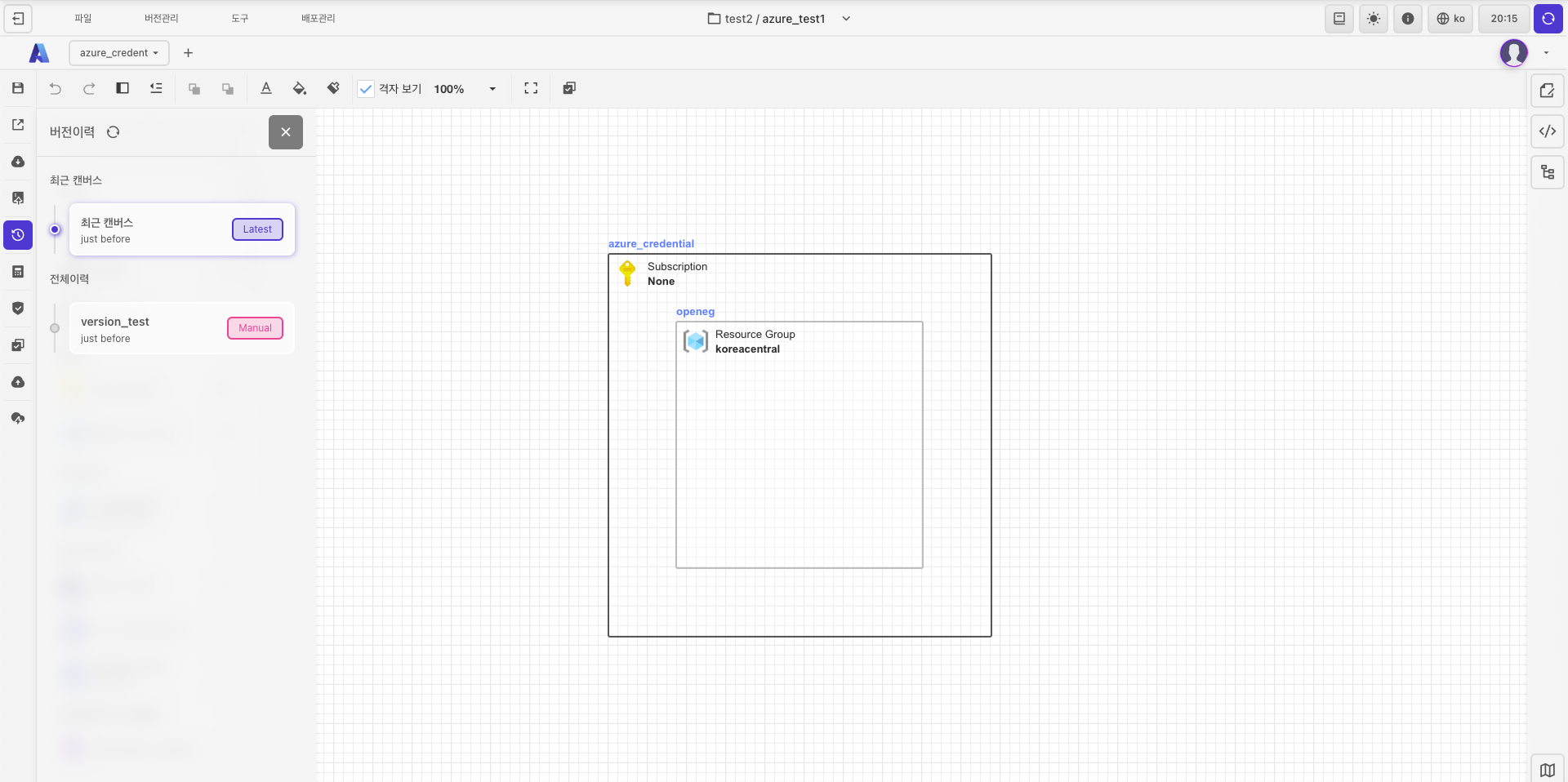Click the ko language button
Image resolution: width=1568 pixels, height=782 pixels.
pyautogui.click(x=1450, y=19)
